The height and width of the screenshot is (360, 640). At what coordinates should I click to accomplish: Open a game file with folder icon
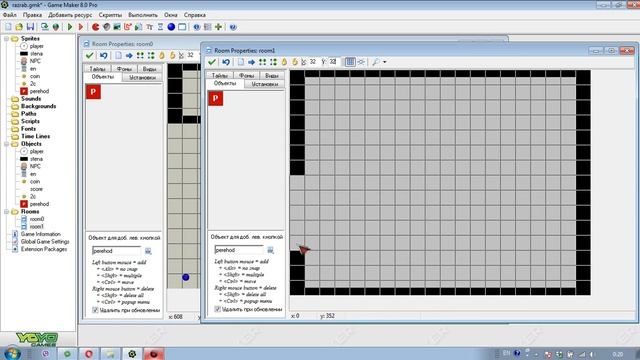19,27
